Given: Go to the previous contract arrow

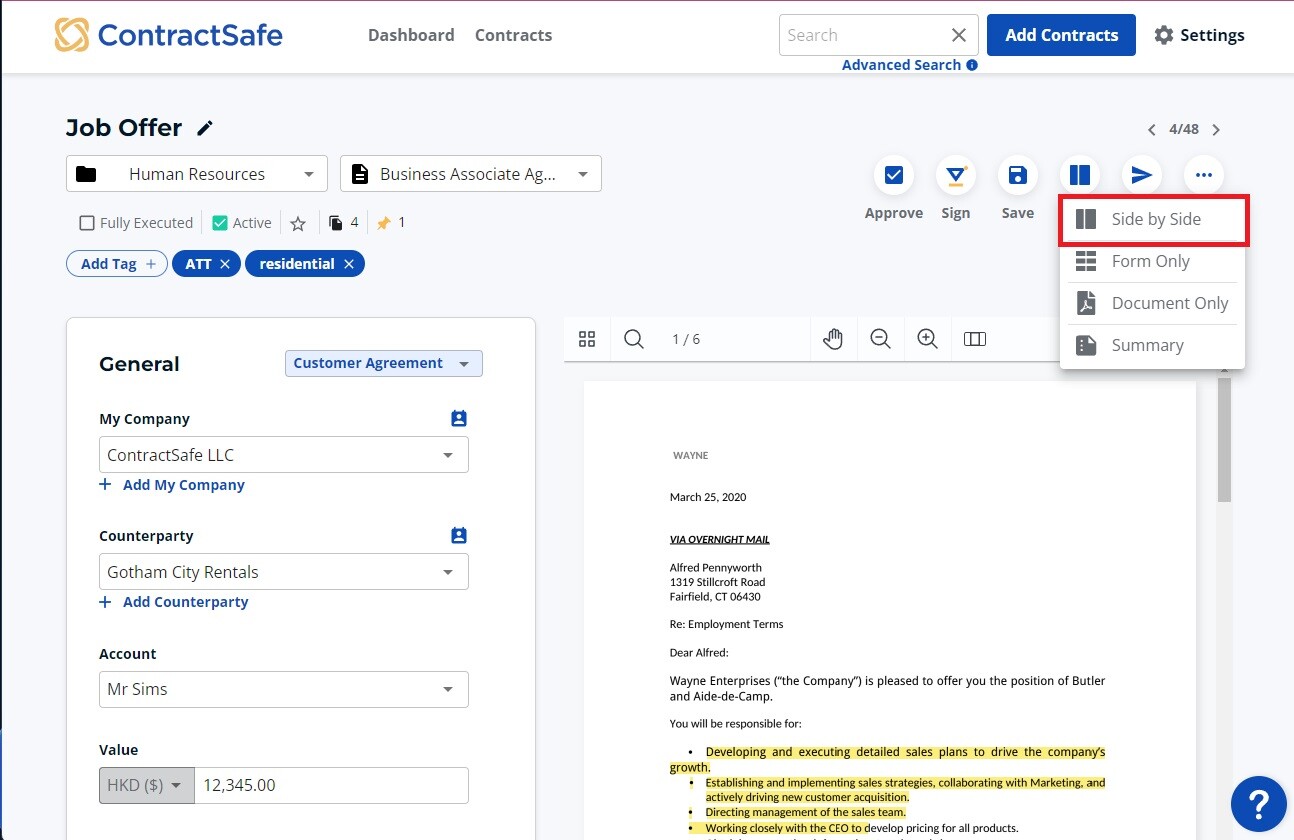Looking at the screenshot, I should point(1152,130).
